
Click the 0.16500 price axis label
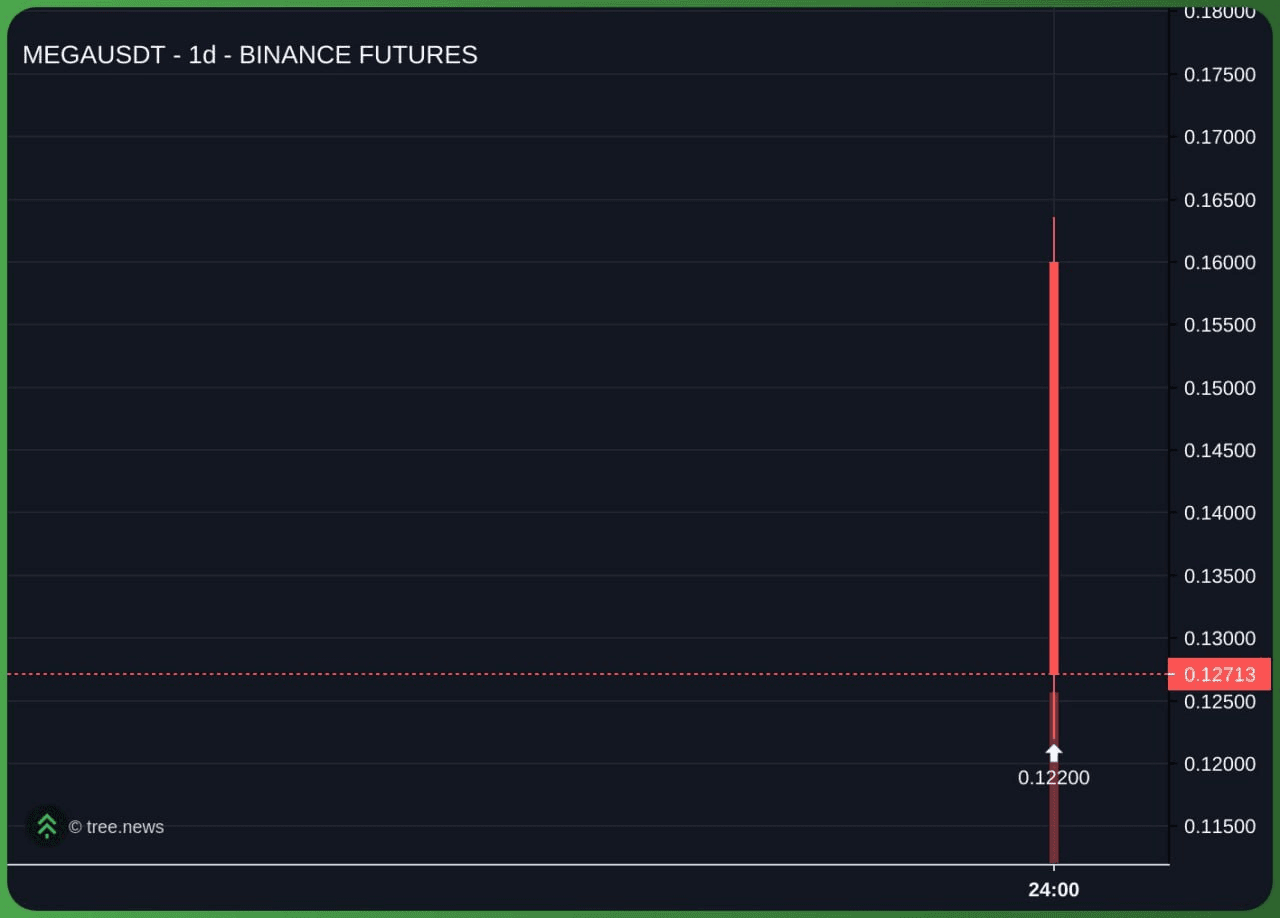coord(1219,200)
